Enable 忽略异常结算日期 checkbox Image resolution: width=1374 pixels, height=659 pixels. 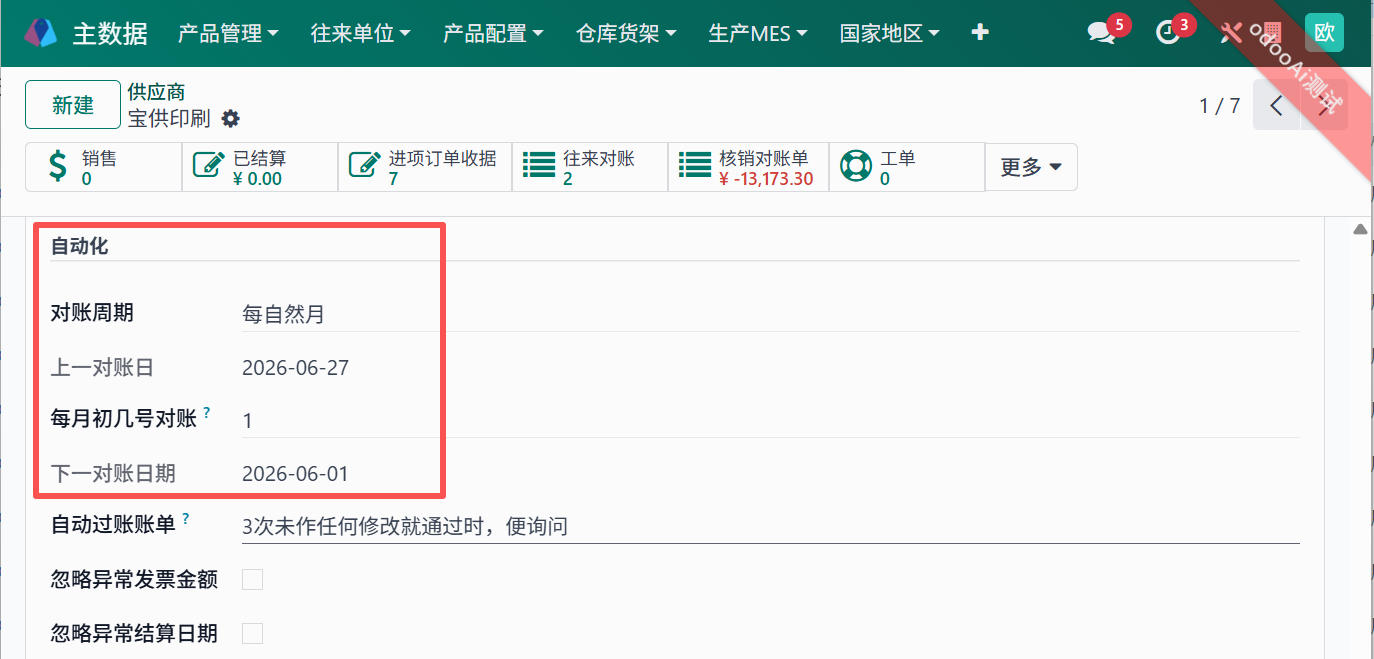pos(253,633)
